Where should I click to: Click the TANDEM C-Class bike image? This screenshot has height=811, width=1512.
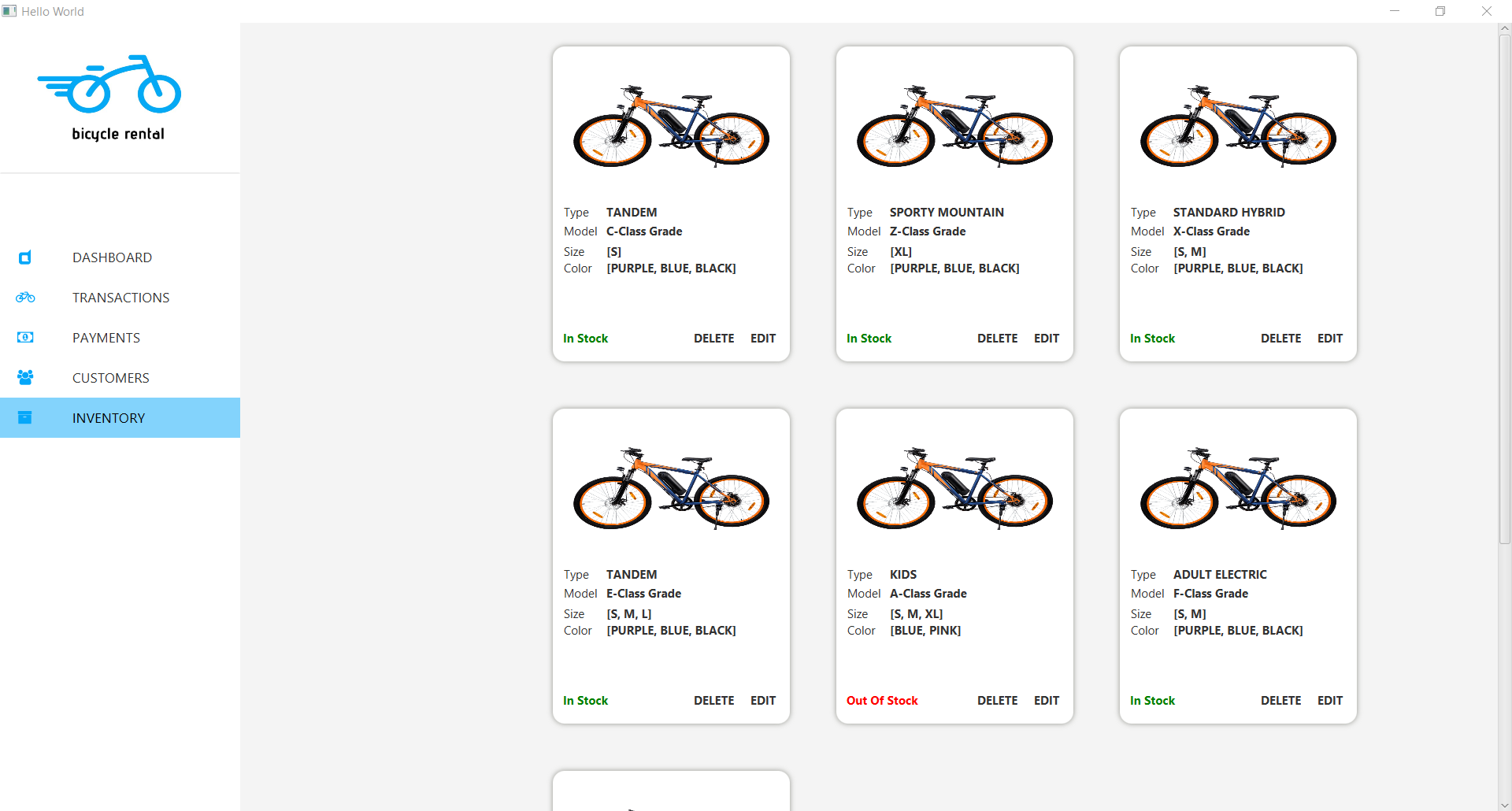click(671, 126)
